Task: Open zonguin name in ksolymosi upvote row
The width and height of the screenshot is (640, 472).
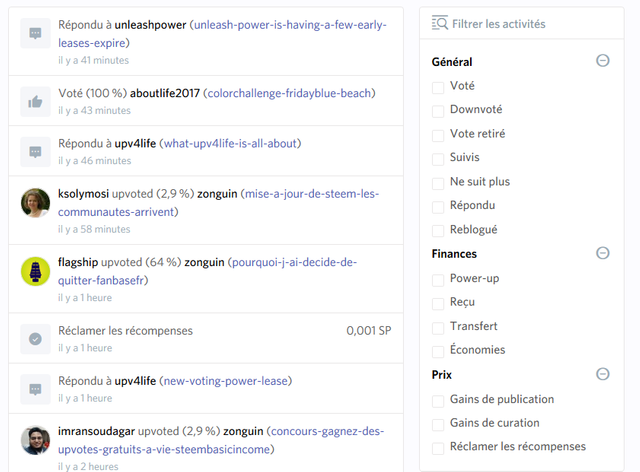Action: click(217, 194)
